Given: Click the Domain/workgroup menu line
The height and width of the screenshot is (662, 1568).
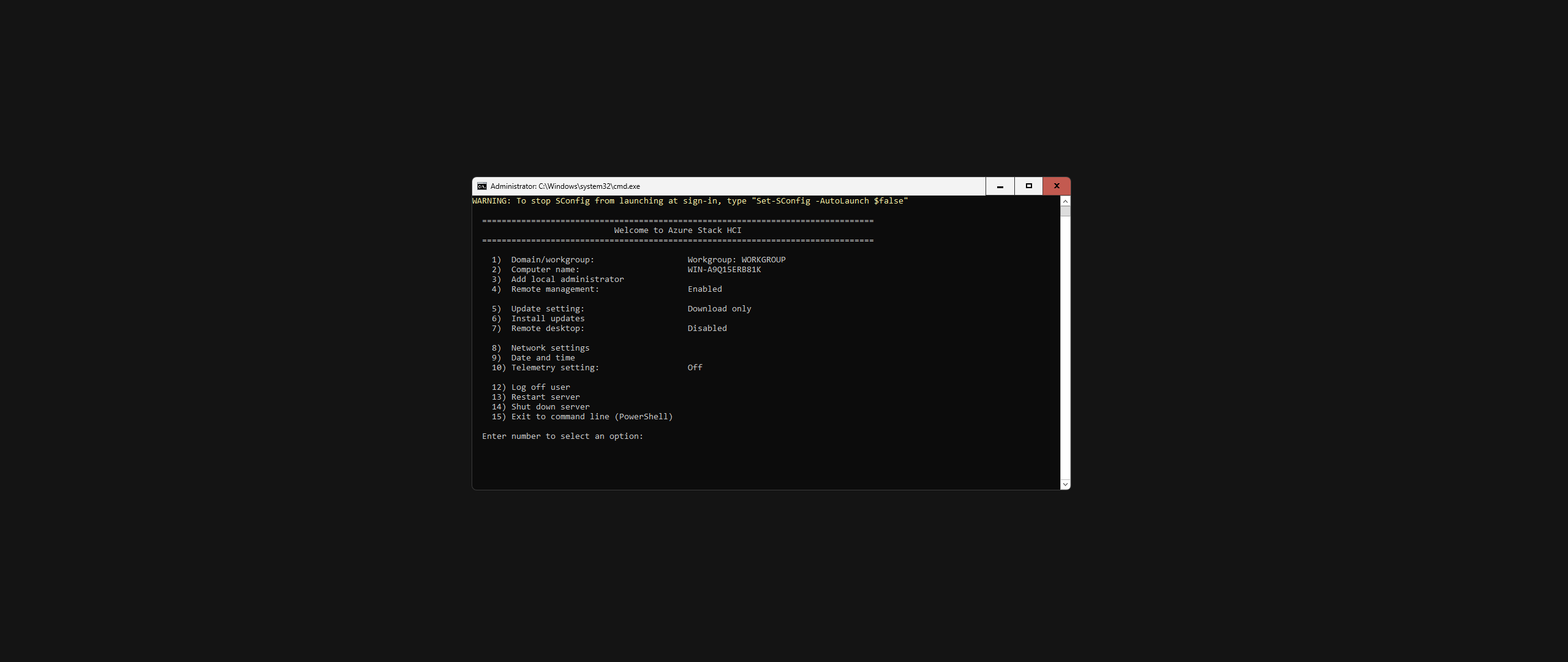Looking at the screenshot, I should click(551, 260).
